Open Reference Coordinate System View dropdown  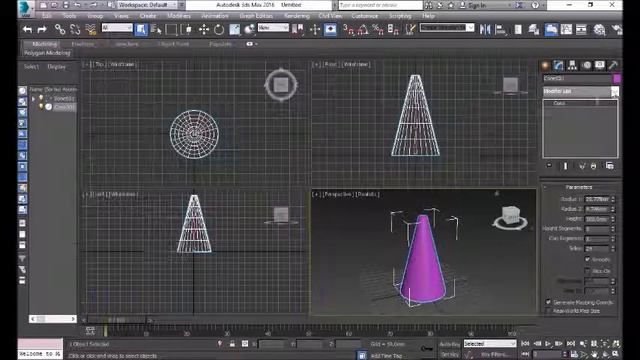(273, 27)
